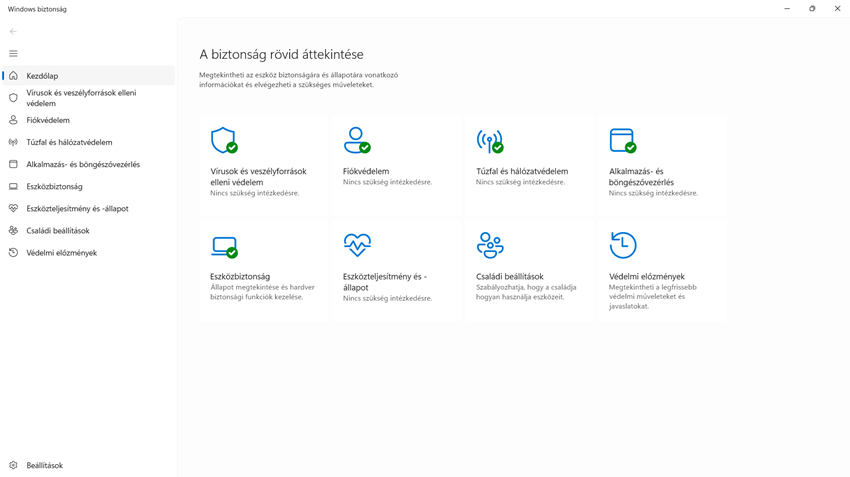Screen dimensions: 850x477
Task: Open Védelmi előzmények from the sidebar
Action: (89, 253)
